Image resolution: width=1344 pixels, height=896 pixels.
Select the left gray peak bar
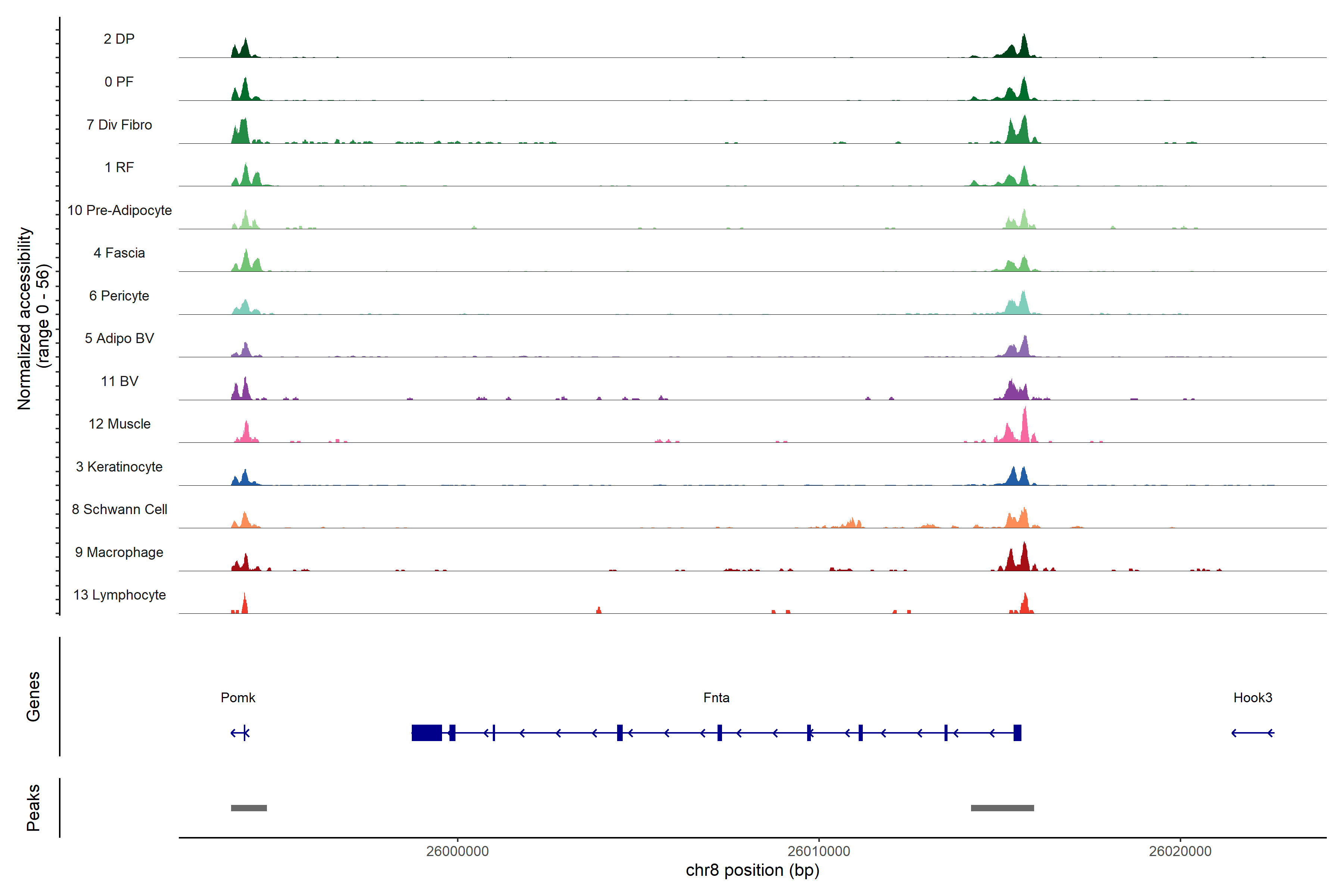[x=249, y=808]
